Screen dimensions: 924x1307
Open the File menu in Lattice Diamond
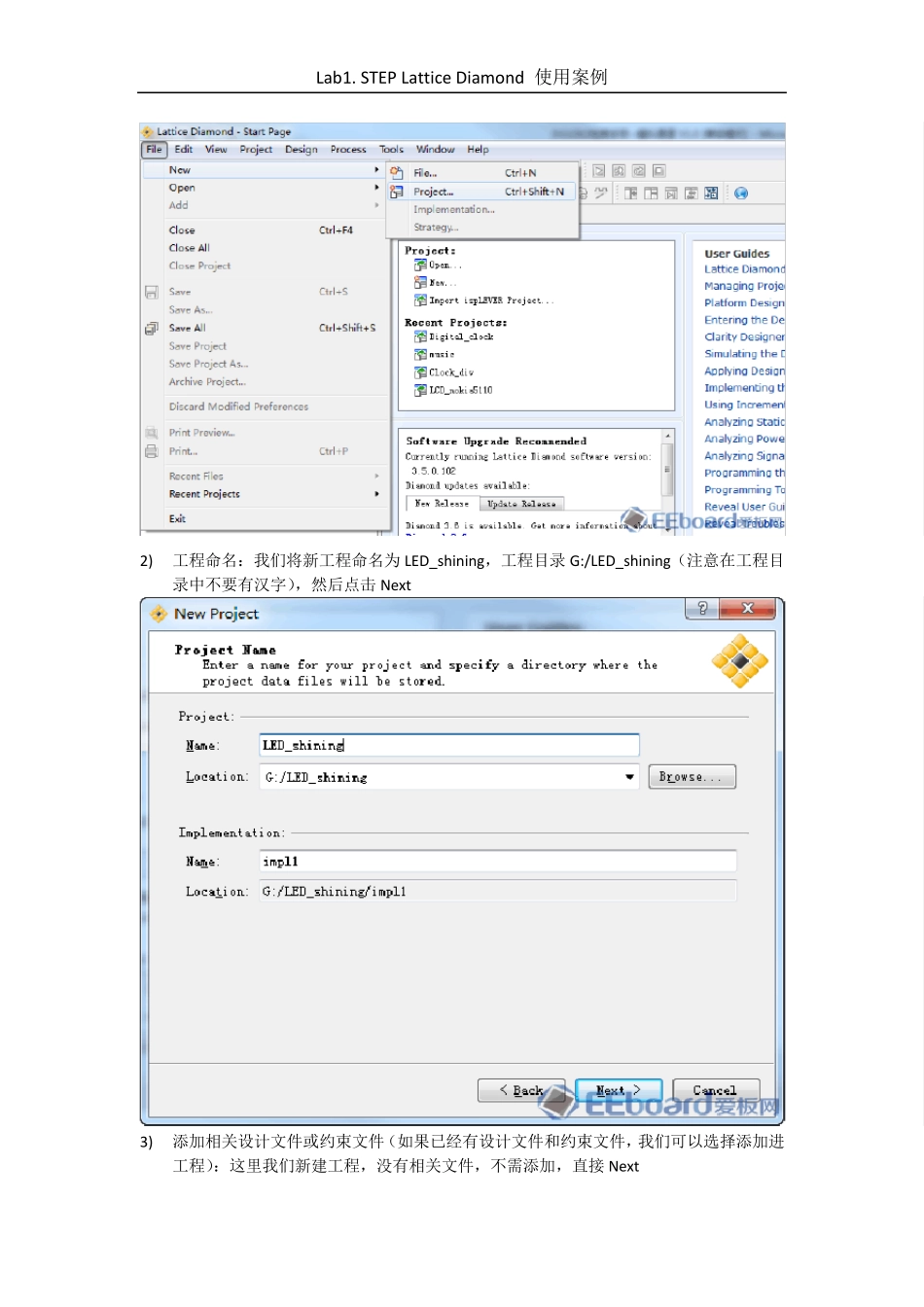154,150
